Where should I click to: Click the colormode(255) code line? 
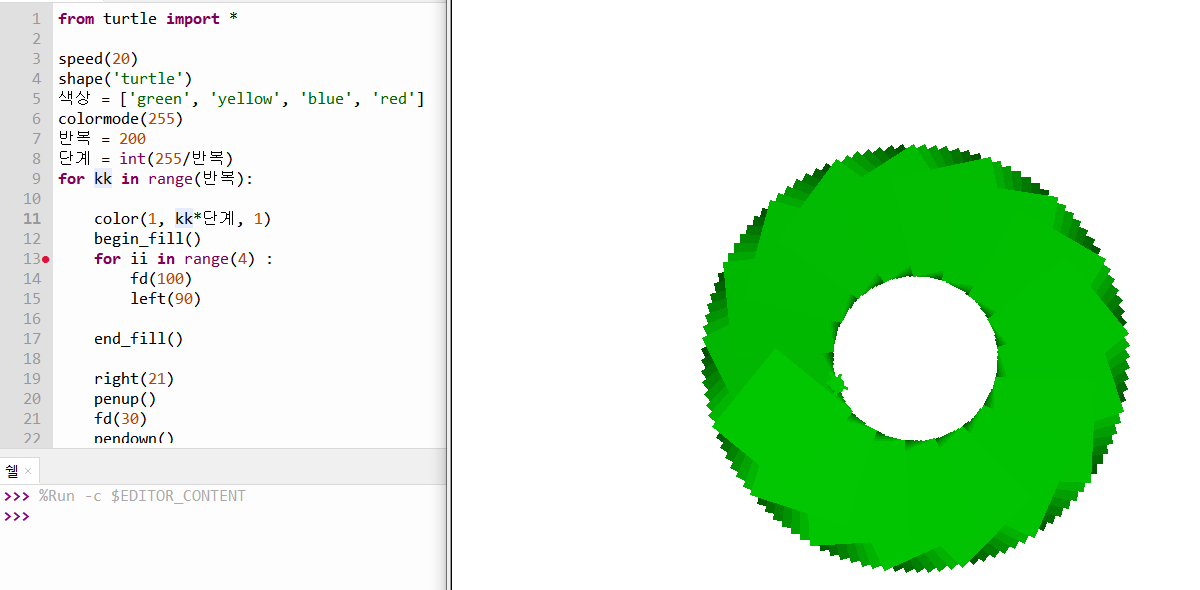coord(121,119)
